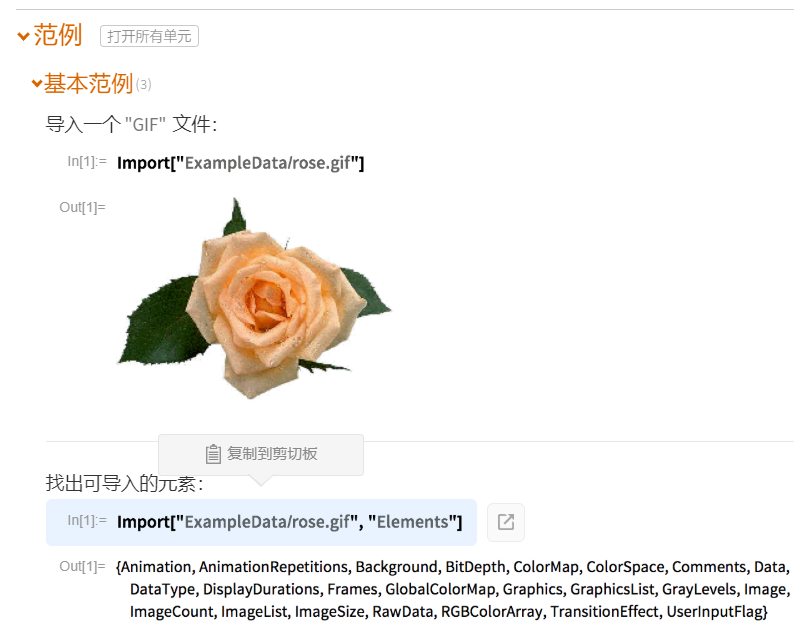Image resolution: width=794 pixels, height=638 pixels.
Task: Collapse the 范例 section chevron
Action: tap(23, 36)
